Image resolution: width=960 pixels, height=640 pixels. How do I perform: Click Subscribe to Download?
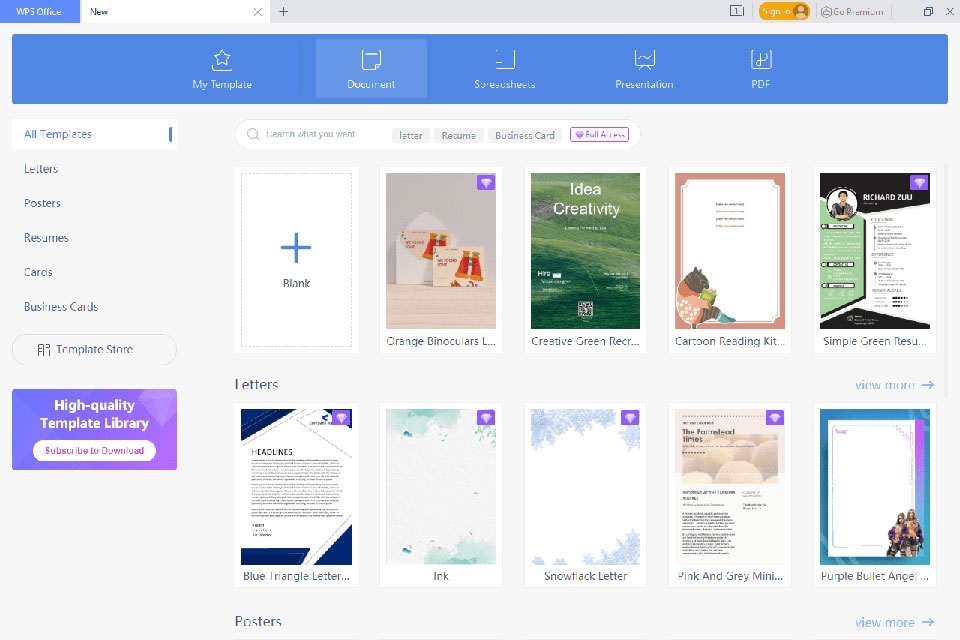coord(94,450)
